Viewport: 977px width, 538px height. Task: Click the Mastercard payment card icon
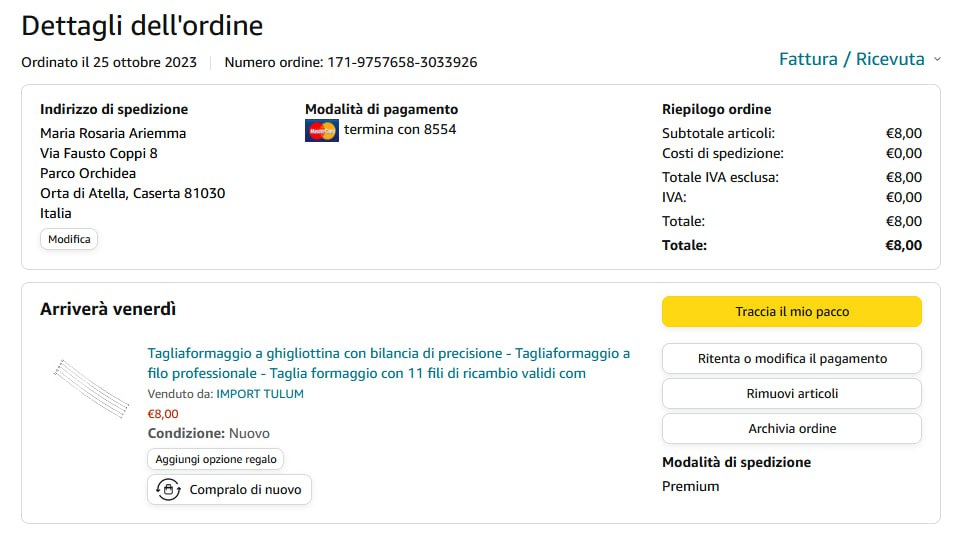[x=322, y=131]
